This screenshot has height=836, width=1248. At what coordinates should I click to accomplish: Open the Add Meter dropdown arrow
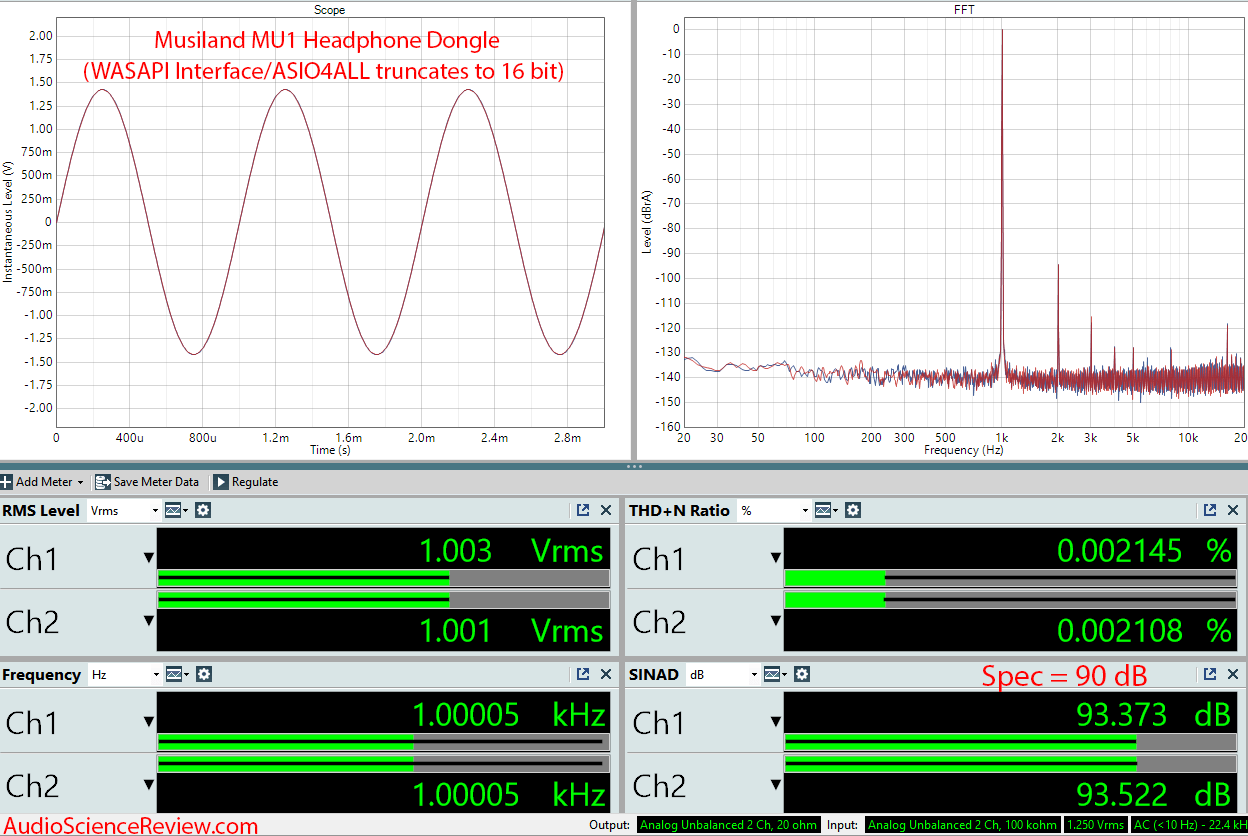pyautogui.click(x=80, y=482)
